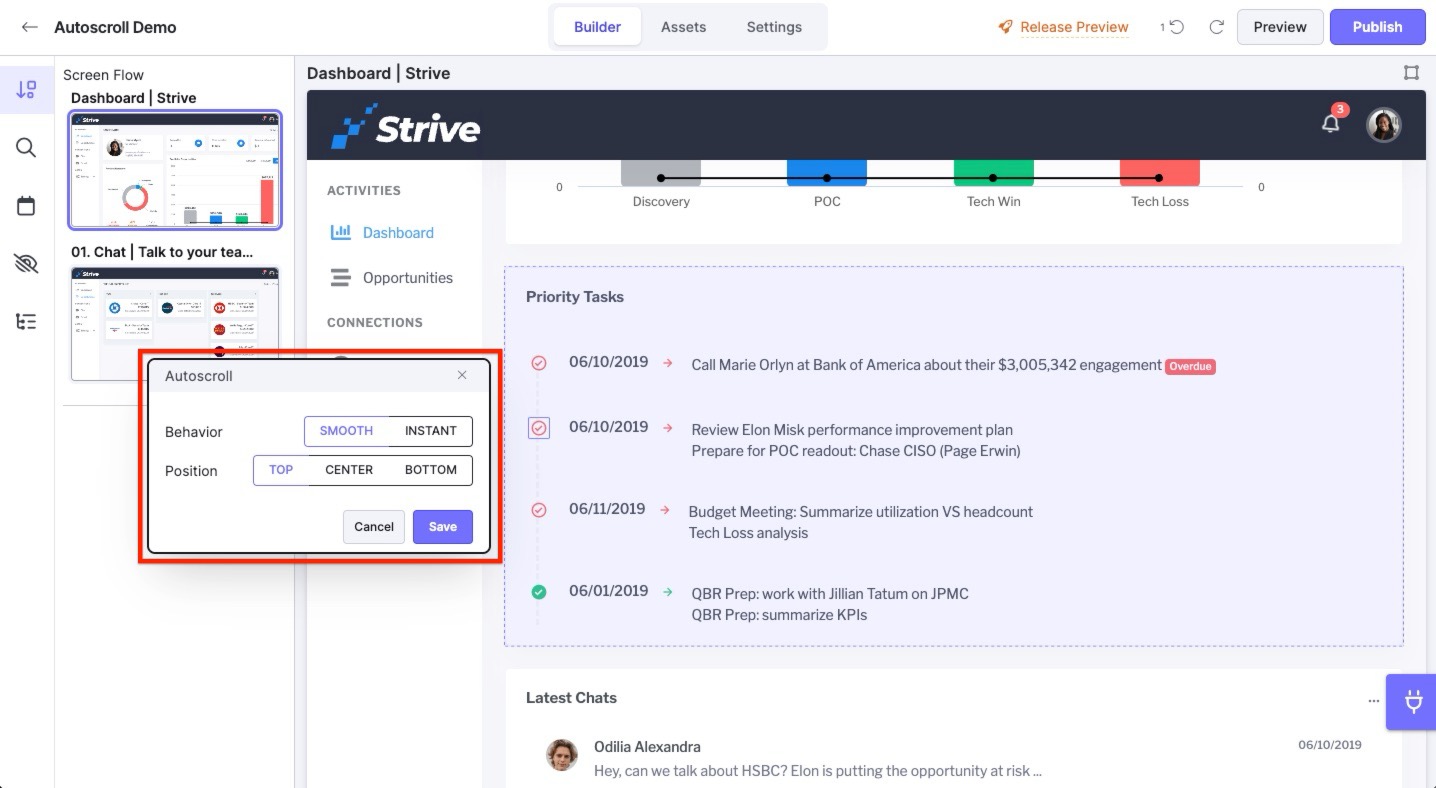
Task: Click the frame icon at canvas top right
Action: [1410, 73]
